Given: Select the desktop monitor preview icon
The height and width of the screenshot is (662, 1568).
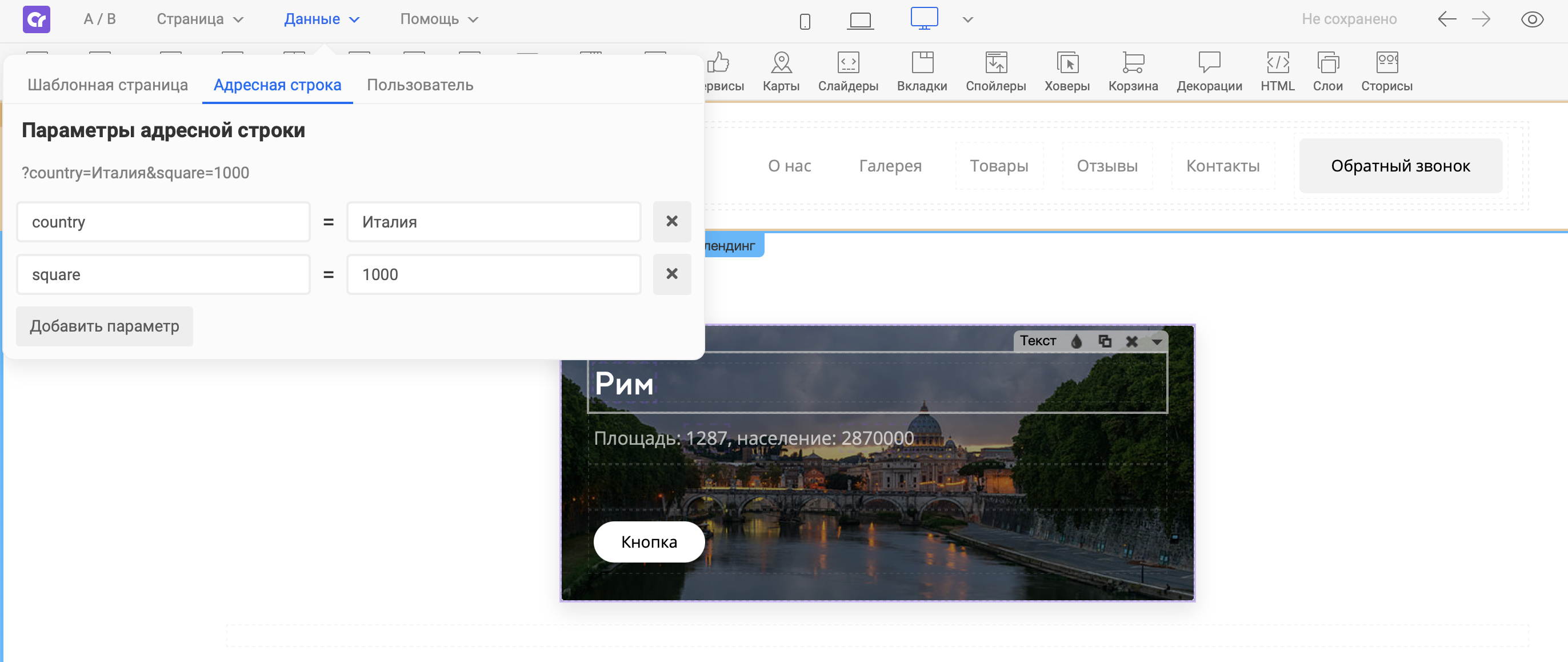Looking at the screenshot, I should (924, 19).
